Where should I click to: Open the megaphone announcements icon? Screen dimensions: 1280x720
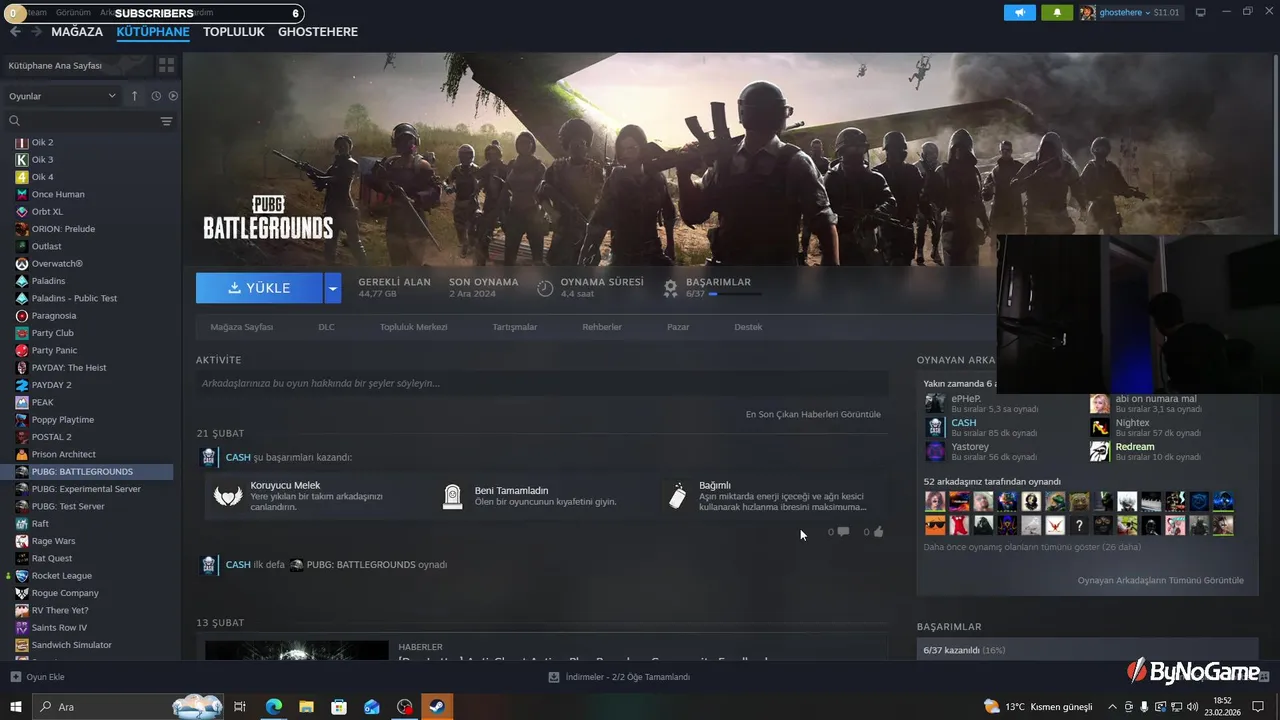(1020, 12)
